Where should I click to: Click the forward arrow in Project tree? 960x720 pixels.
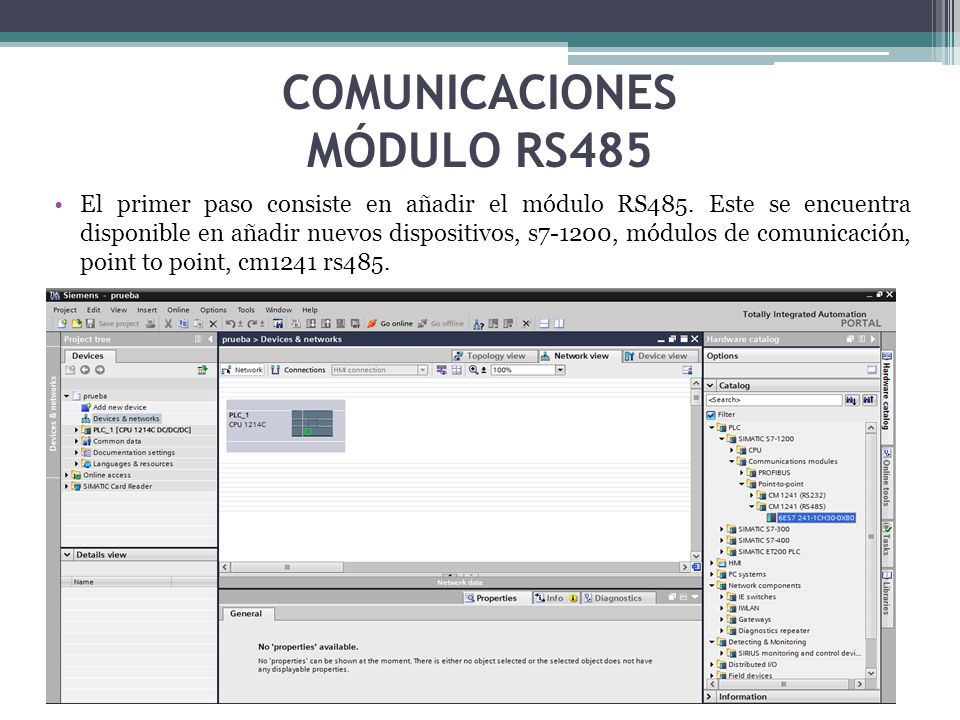[100, 370]
